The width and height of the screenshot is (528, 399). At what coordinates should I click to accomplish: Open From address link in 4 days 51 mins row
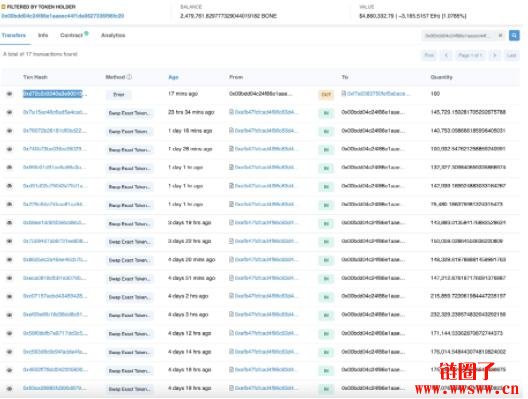point(266,278)
